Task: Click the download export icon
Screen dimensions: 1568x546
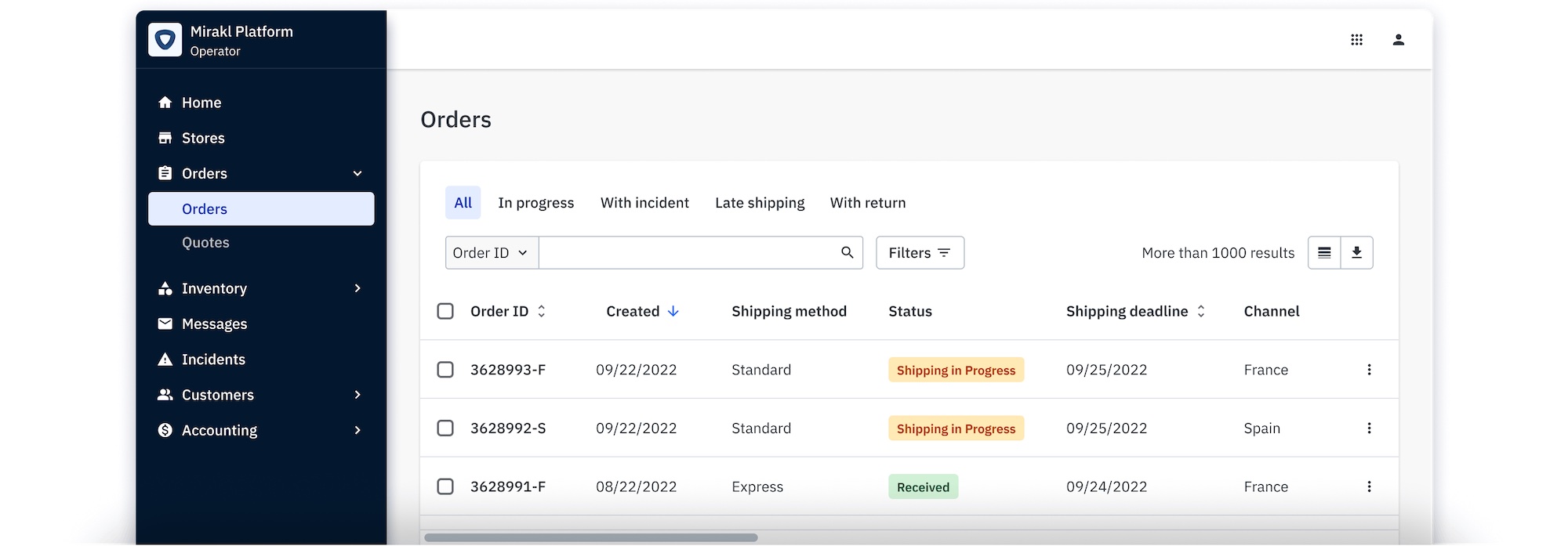Action: (1356, 252)
